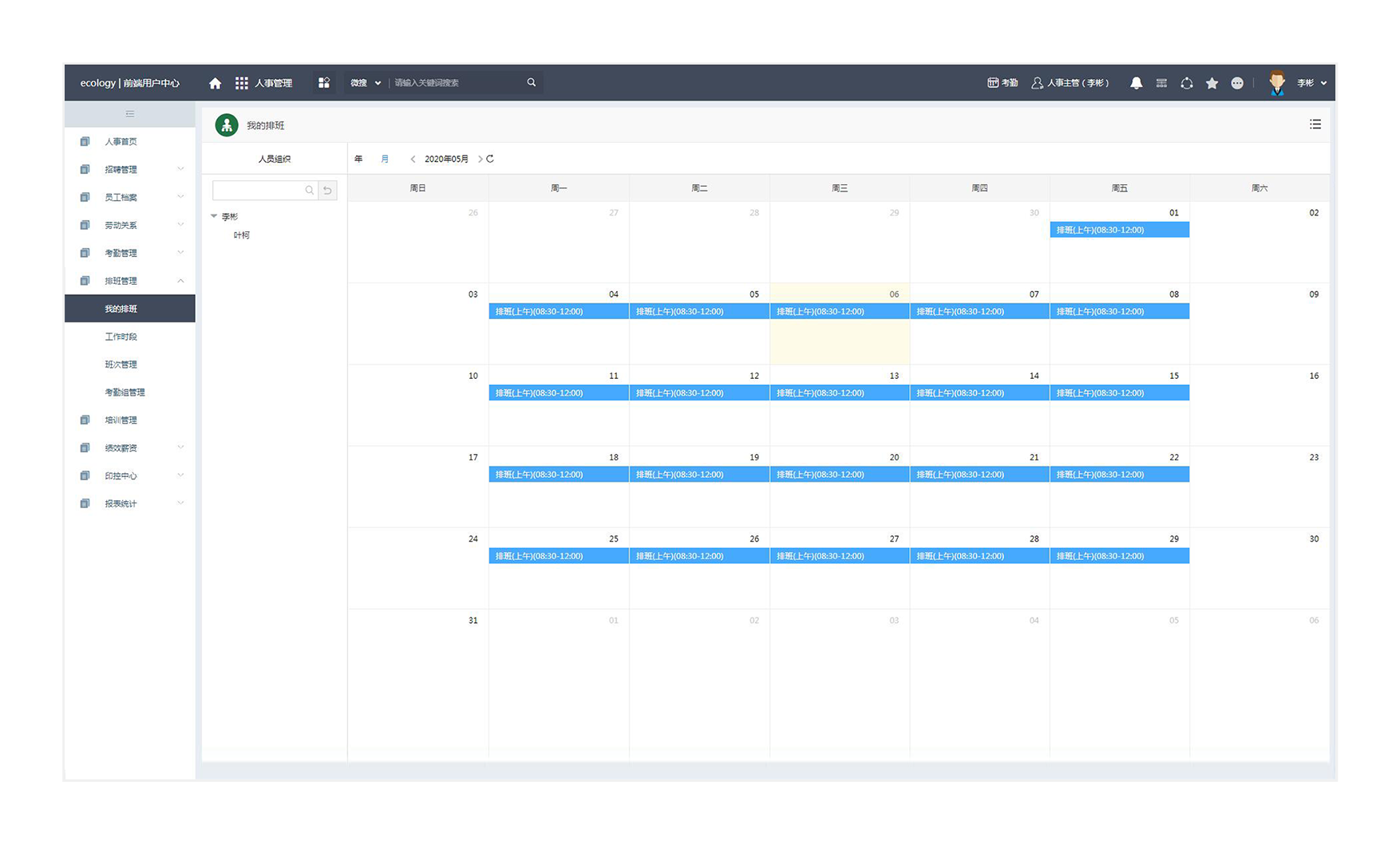The image size is (1400, 844).
Task: Go to previous month arrow
Action: 413,159
